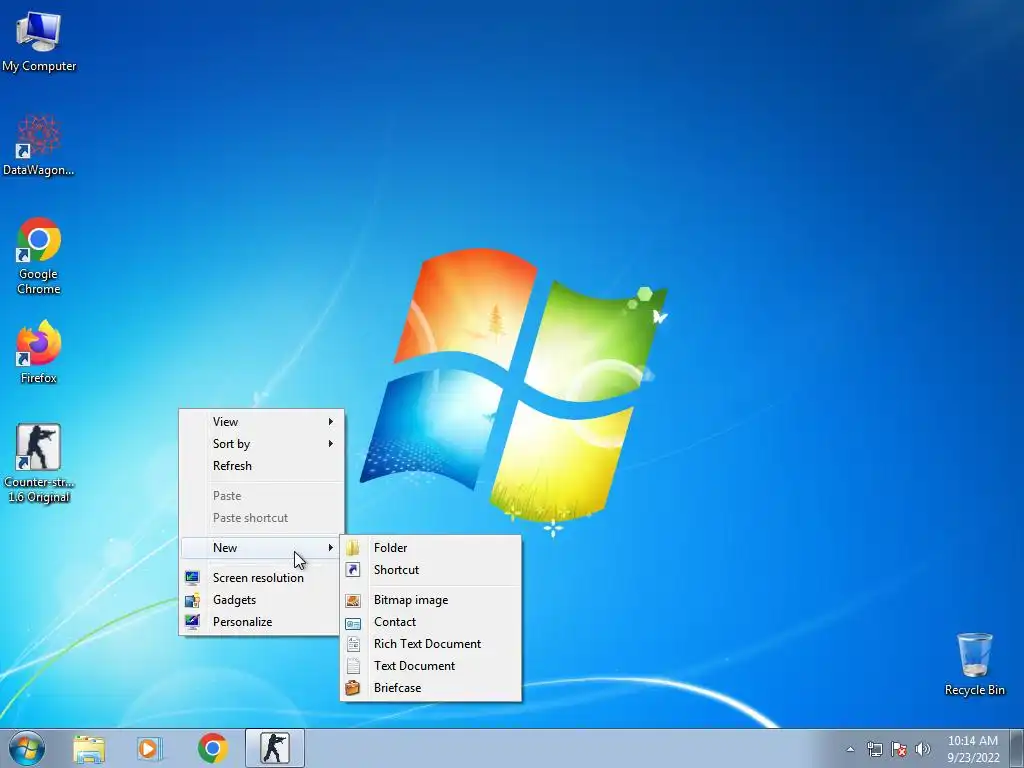Open Windows Explorer from the taskbar
This screenshot has height=768, width=1024.
pos(89,748)
